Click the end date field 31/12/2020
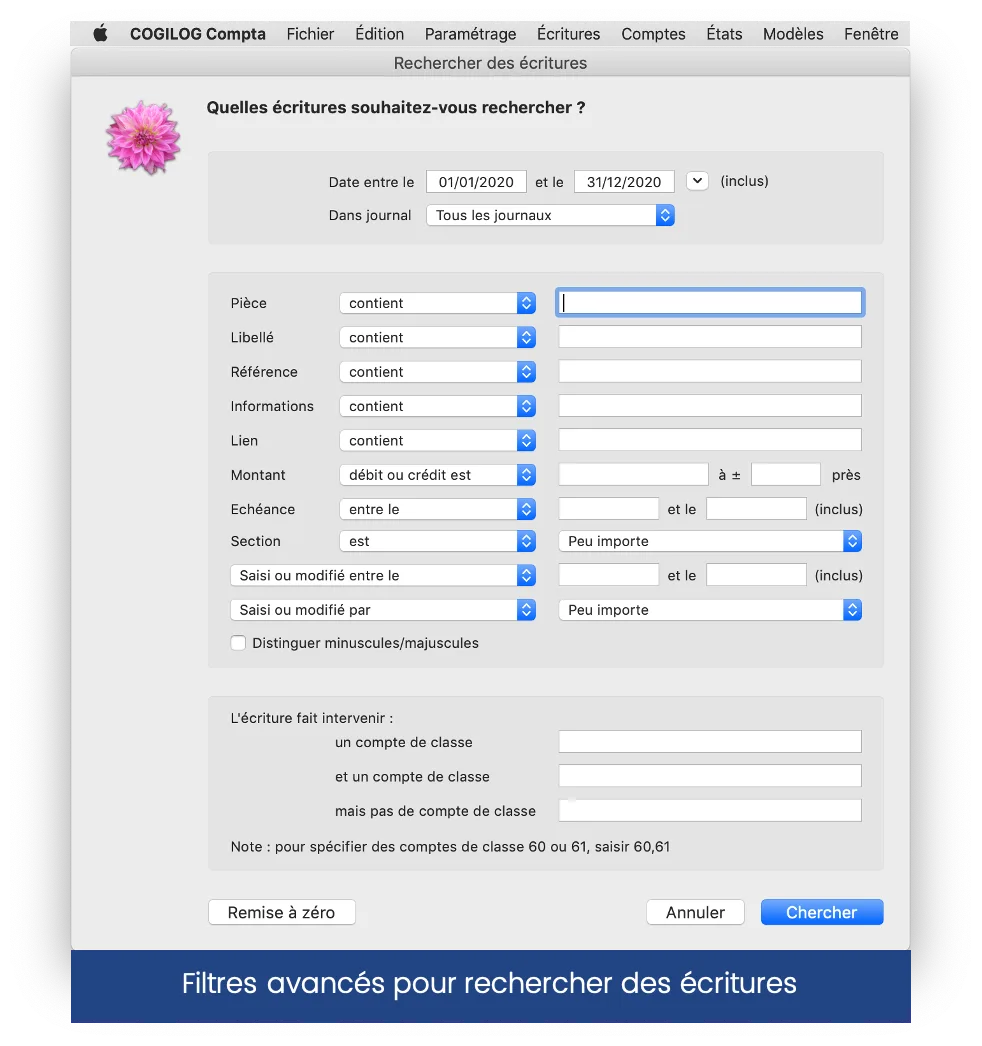 tap(624, 181)
